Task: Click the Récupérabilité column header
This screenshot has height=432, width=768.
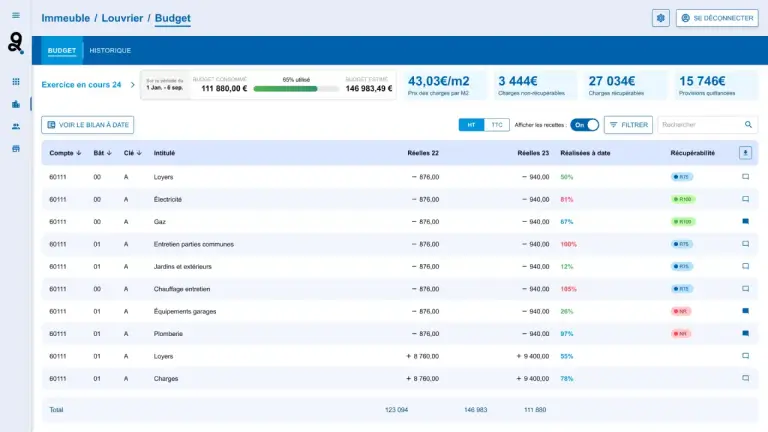Action: pyautogui.click(x=693, y=153)
